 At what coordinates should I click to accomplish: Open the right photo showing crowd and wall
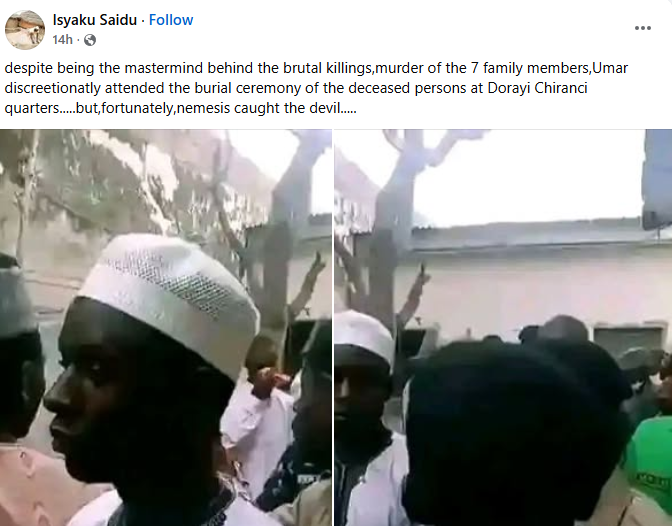click(503, 328)
